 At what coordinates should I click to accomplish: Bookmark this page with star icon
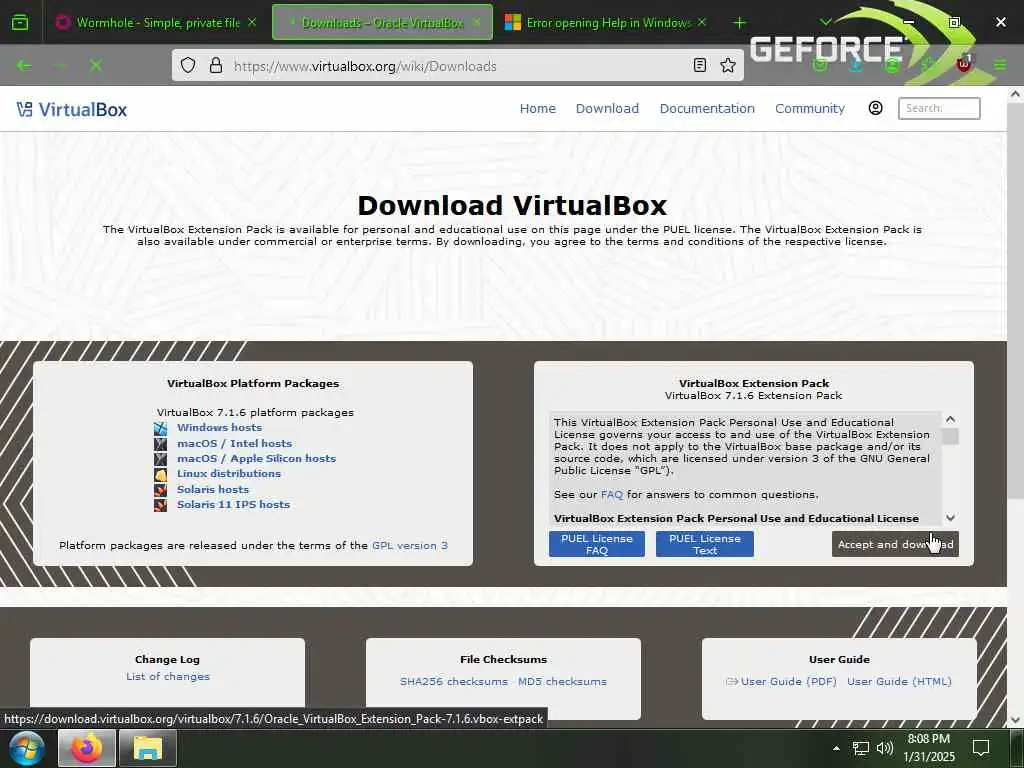click(x=728, y=65)
